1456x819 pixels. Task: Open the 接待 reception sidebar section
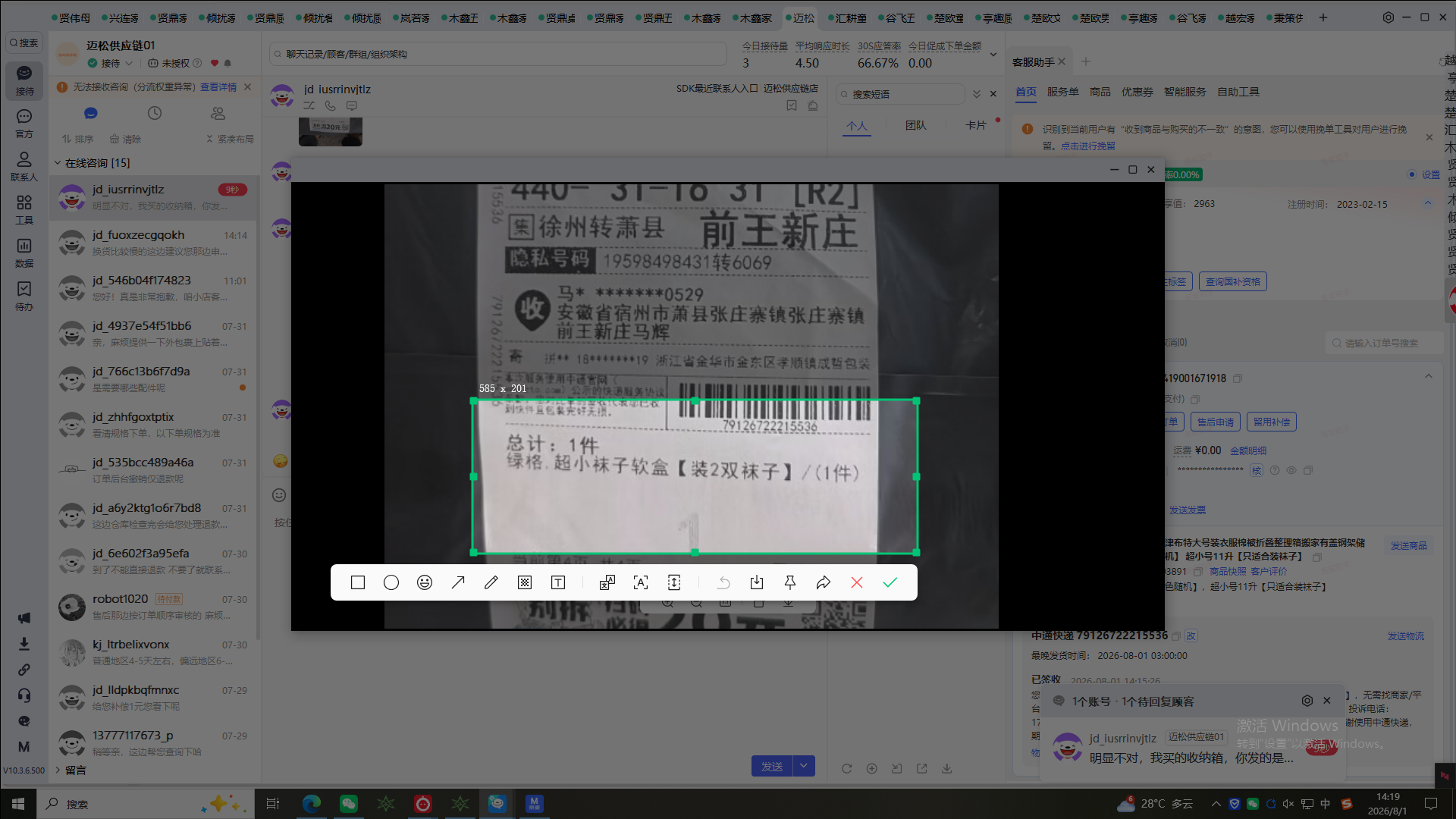[24, 80]
